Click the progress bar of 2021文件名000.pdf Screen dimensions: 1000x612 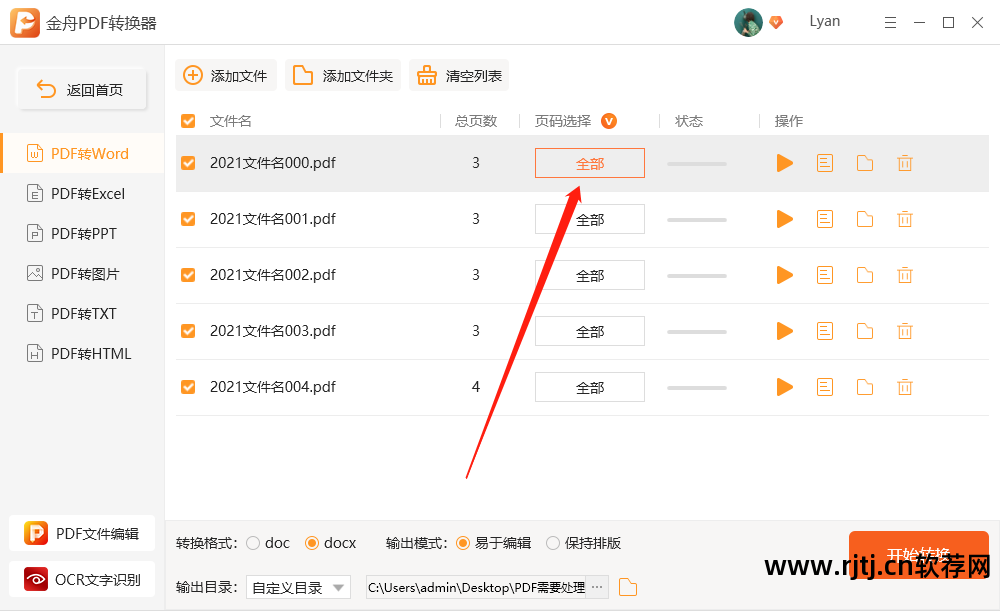pyautogui.click(x=696, y=162)
